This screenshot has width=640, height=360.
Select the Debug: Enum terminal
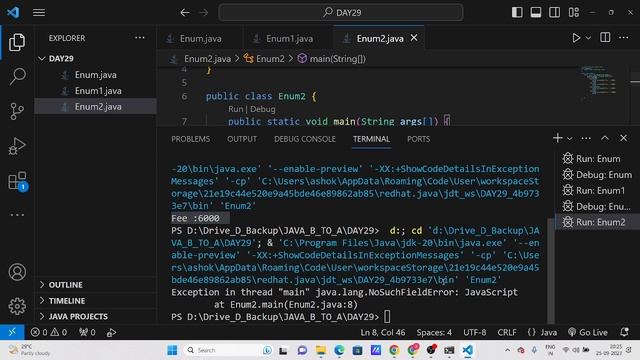(x=597, y=175)
